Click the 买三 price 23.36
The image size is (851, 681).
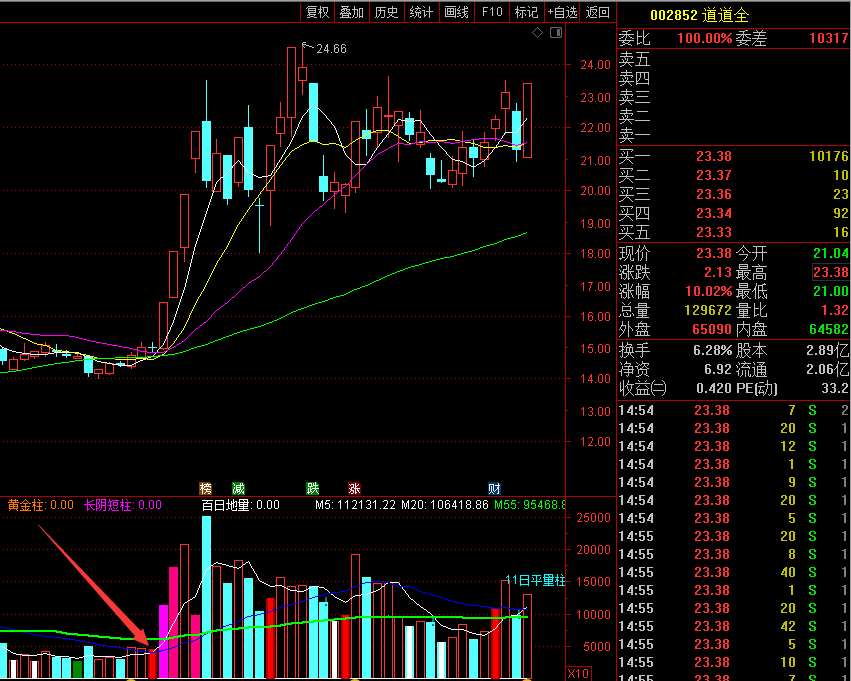(x=714, y=194)
